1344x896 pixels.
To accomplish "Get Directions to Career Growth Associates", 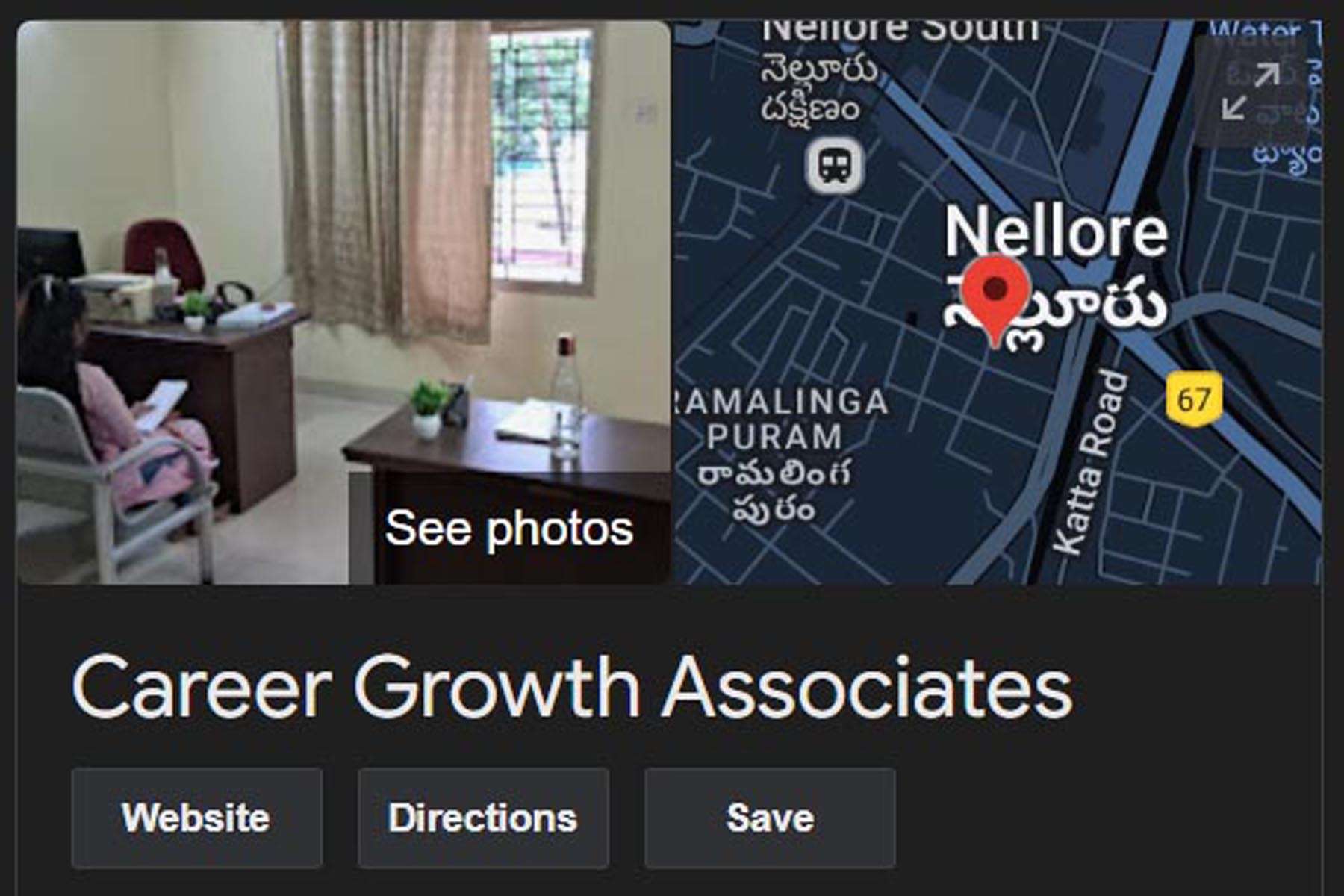I will tap(483, 818).
